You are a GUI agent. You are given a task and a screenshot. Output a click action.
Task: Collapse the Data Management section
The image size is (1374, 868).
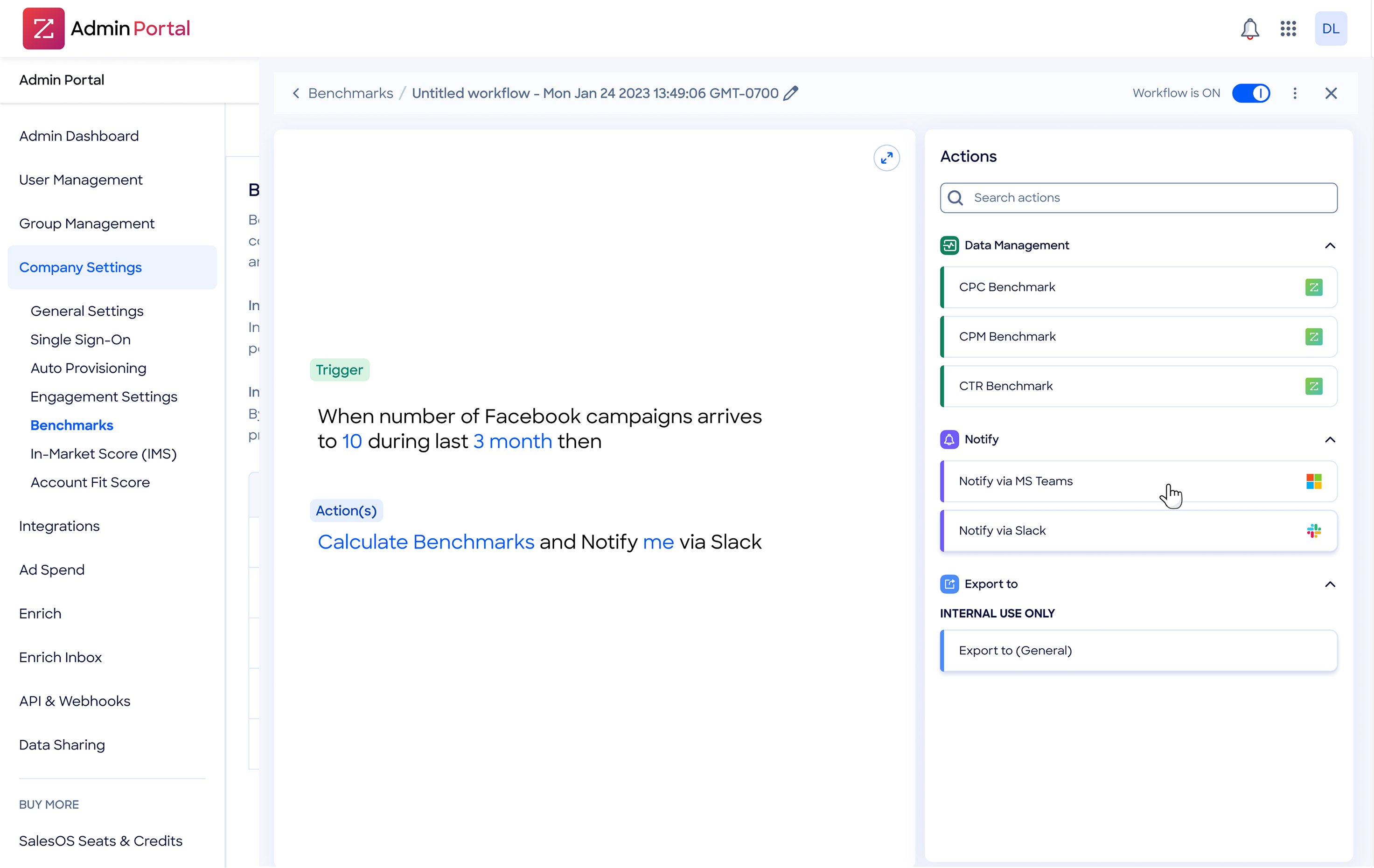(1330, 245)
